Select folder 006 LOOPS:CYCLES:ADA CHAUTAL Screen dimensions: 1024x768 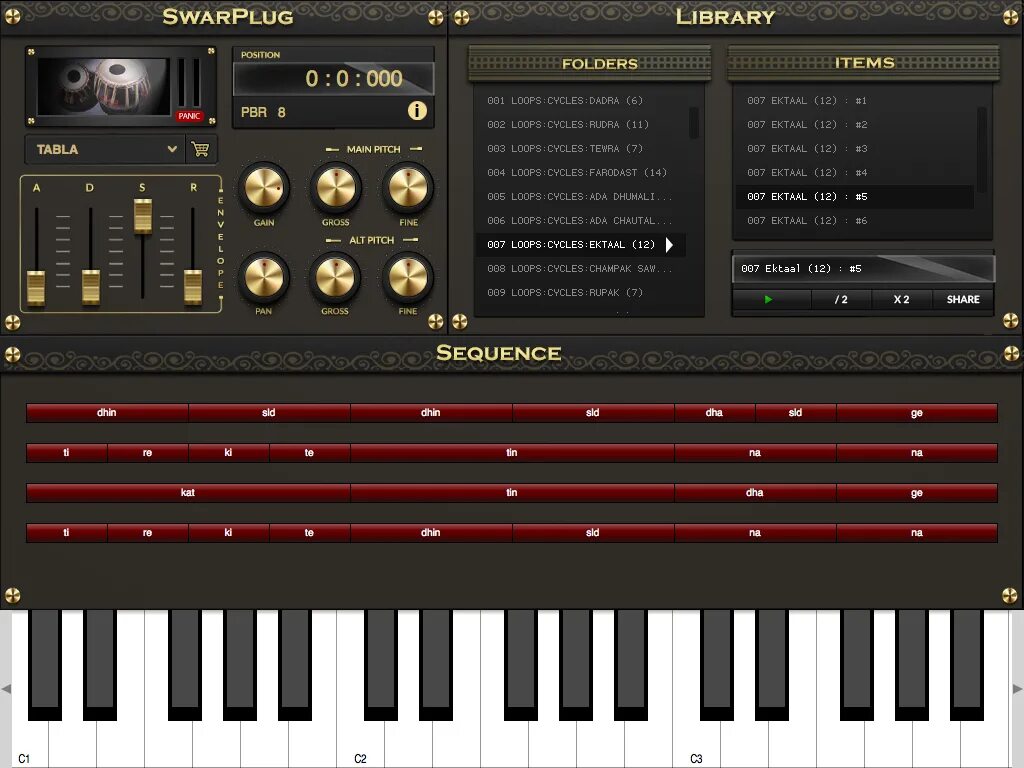click(579, 221)
